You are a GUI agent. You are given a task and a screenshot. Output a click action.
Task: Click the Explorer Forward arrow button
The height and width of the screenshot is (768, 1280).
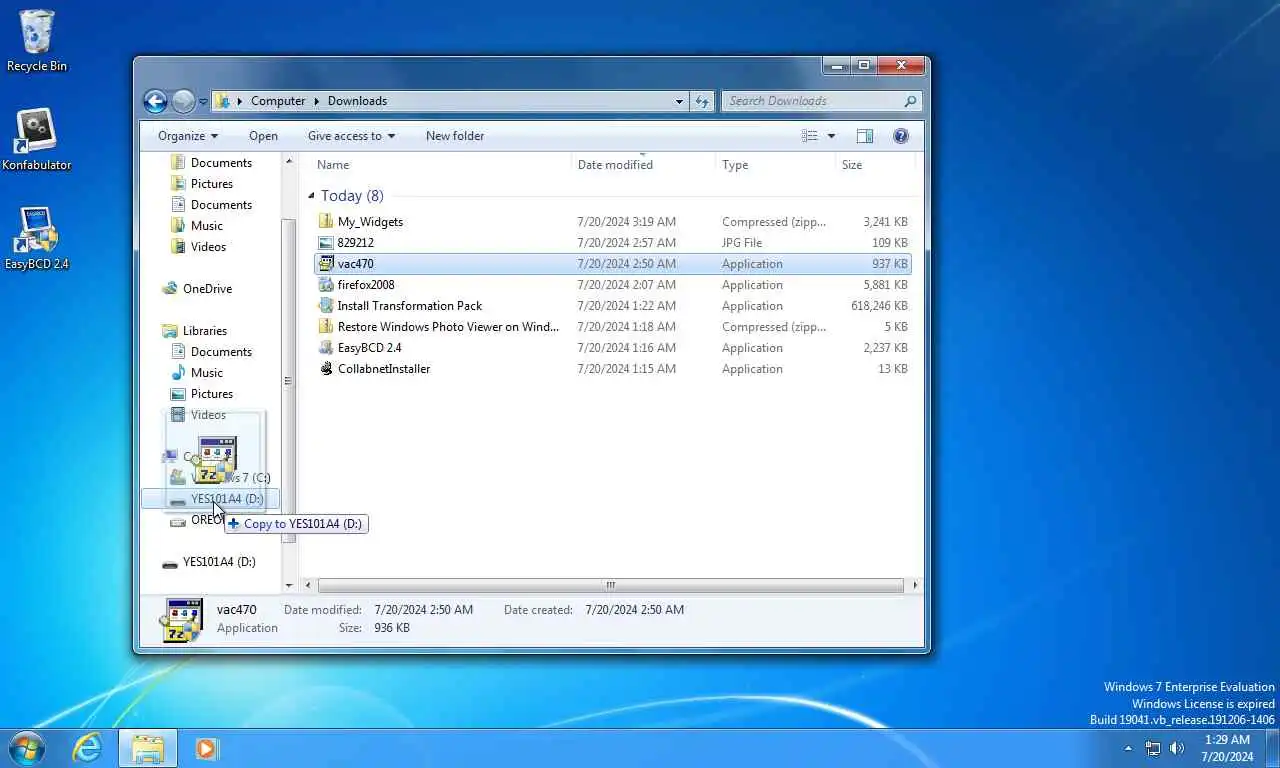coord(183,101)
